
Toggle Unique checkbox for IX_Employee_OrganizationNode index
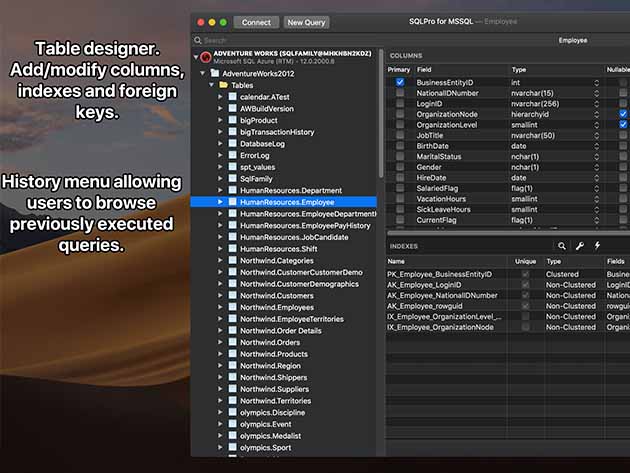[x=525, y=327]
